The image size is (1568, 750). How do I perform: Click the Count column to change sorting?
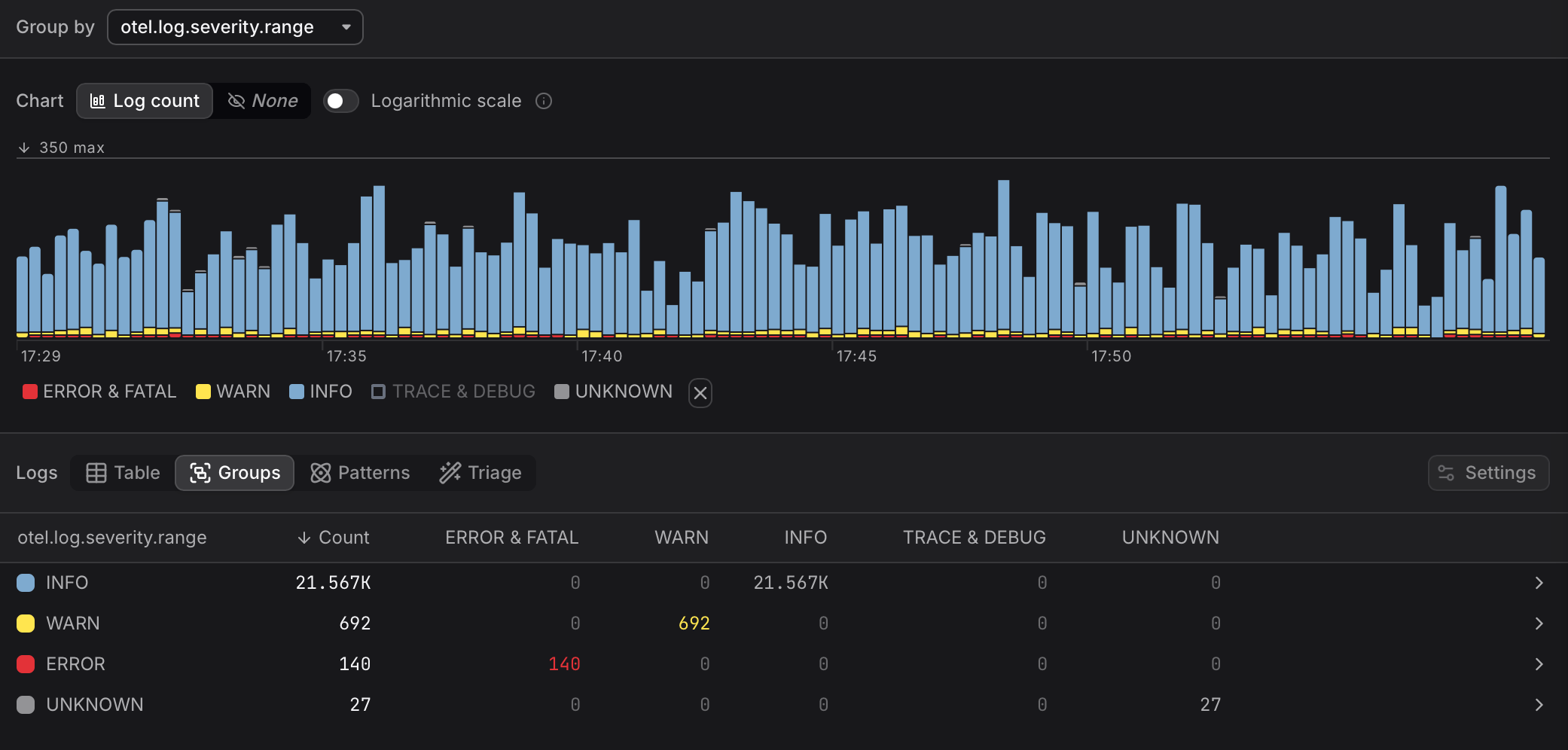tap(334, 537)
